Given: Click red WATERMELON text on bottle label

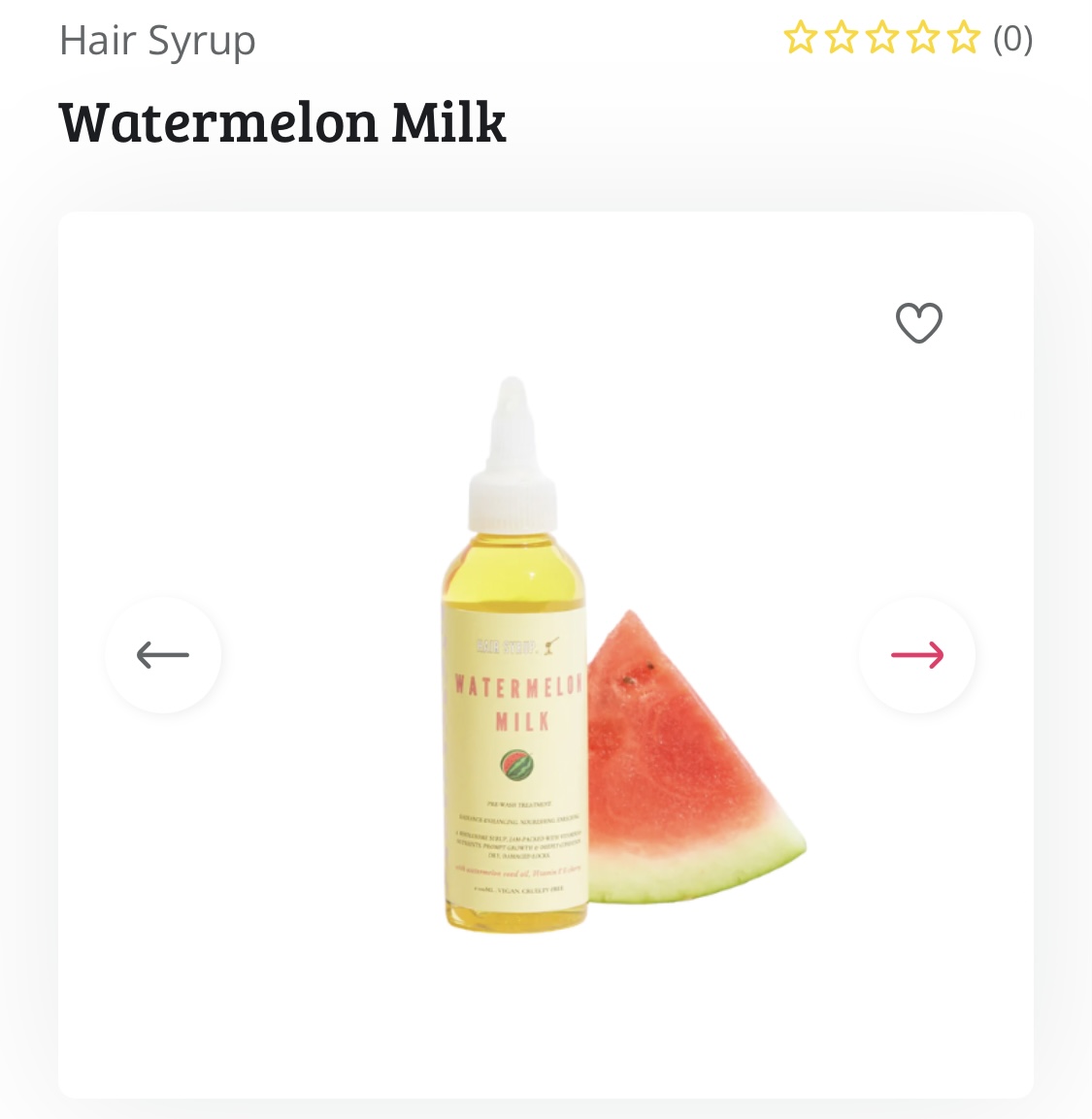Looking at the screenshot, I should 519,686.
